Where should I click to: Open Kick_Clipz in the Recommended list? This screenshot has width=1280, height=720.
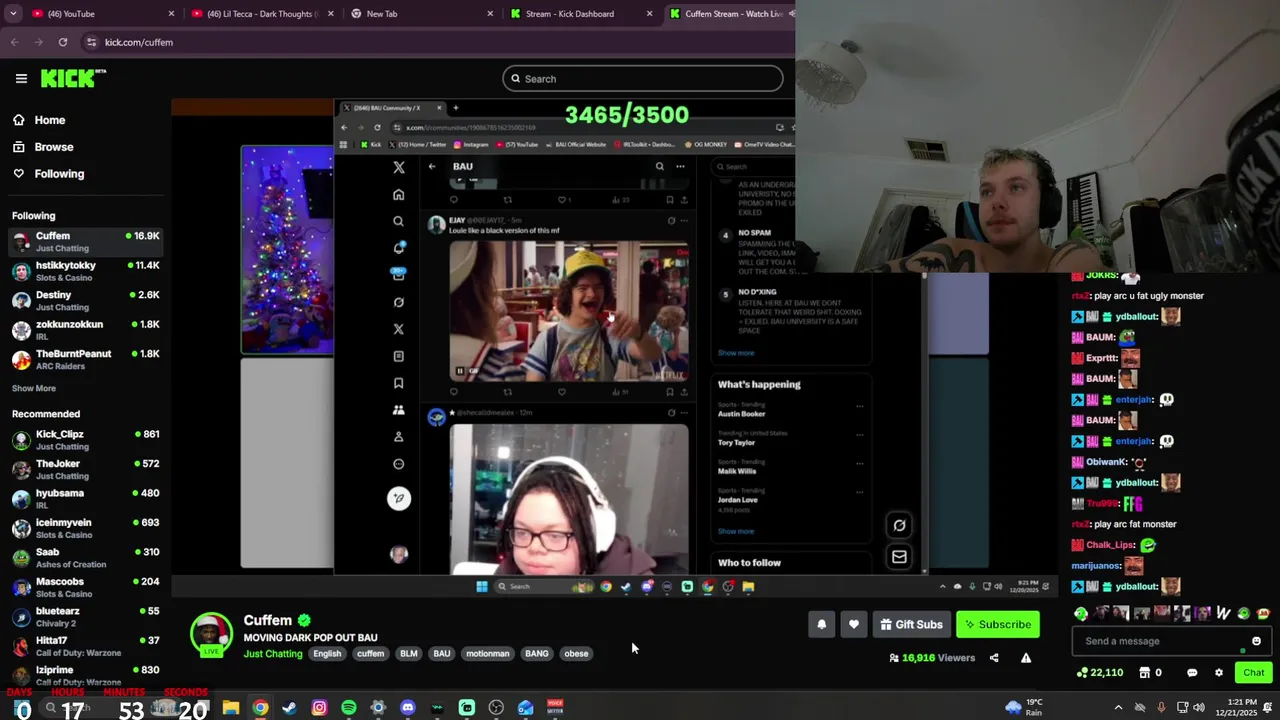[86, 440]
